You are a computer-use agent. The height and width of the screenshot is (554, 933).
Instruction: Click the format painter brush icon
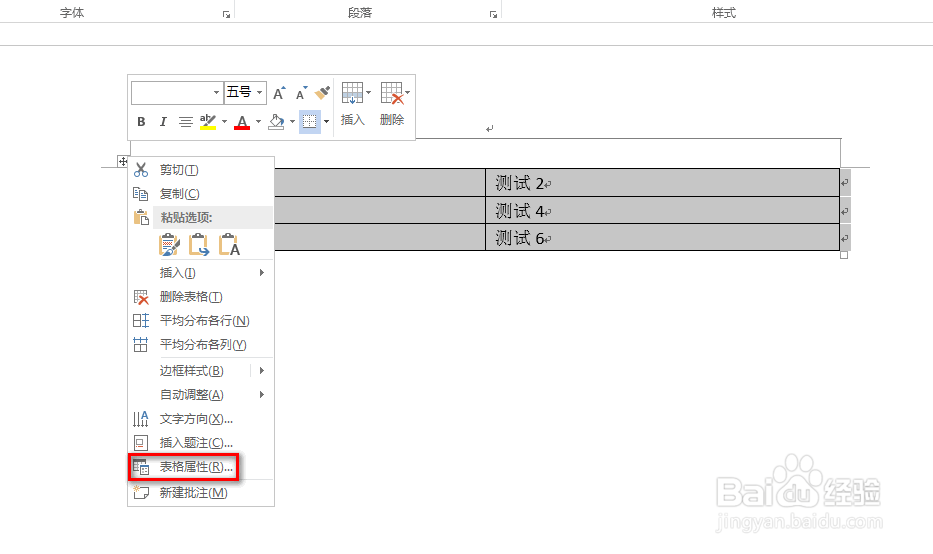(323, 93)
